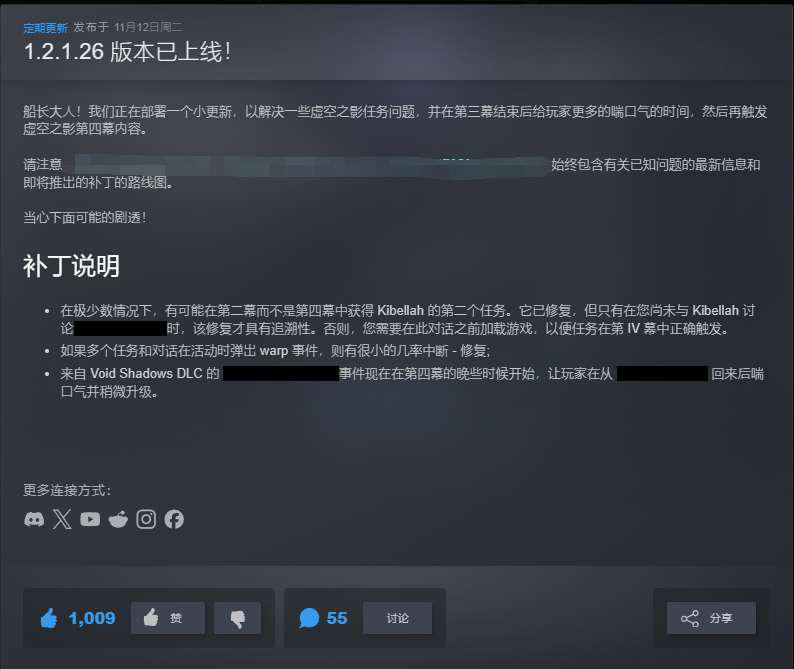Click the 分享 share button
Image resolution: width=794 pixels, height=669 pixels.
(711, 618)
